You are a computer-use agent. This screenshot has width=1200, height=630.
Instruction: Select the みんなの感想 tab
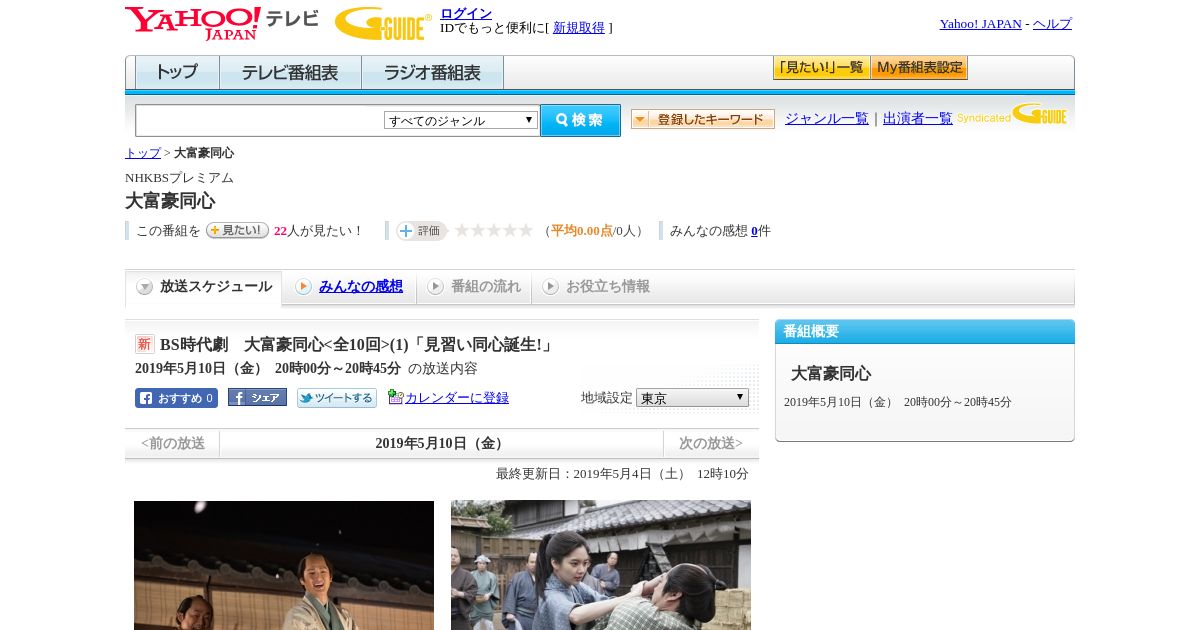tap(349, 287)
